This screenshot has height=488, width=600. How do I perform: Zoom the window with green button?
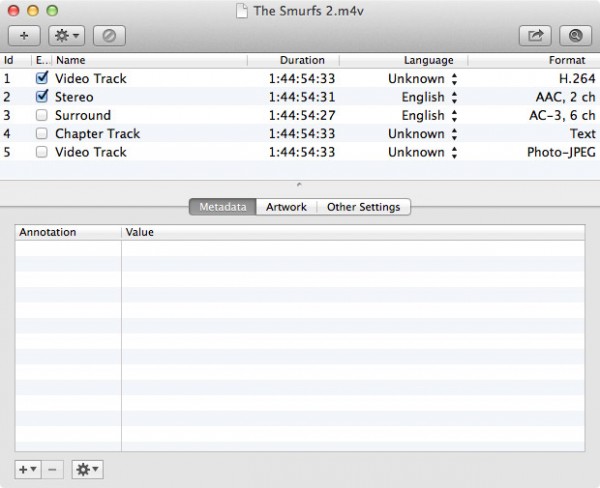coord(52,10)
